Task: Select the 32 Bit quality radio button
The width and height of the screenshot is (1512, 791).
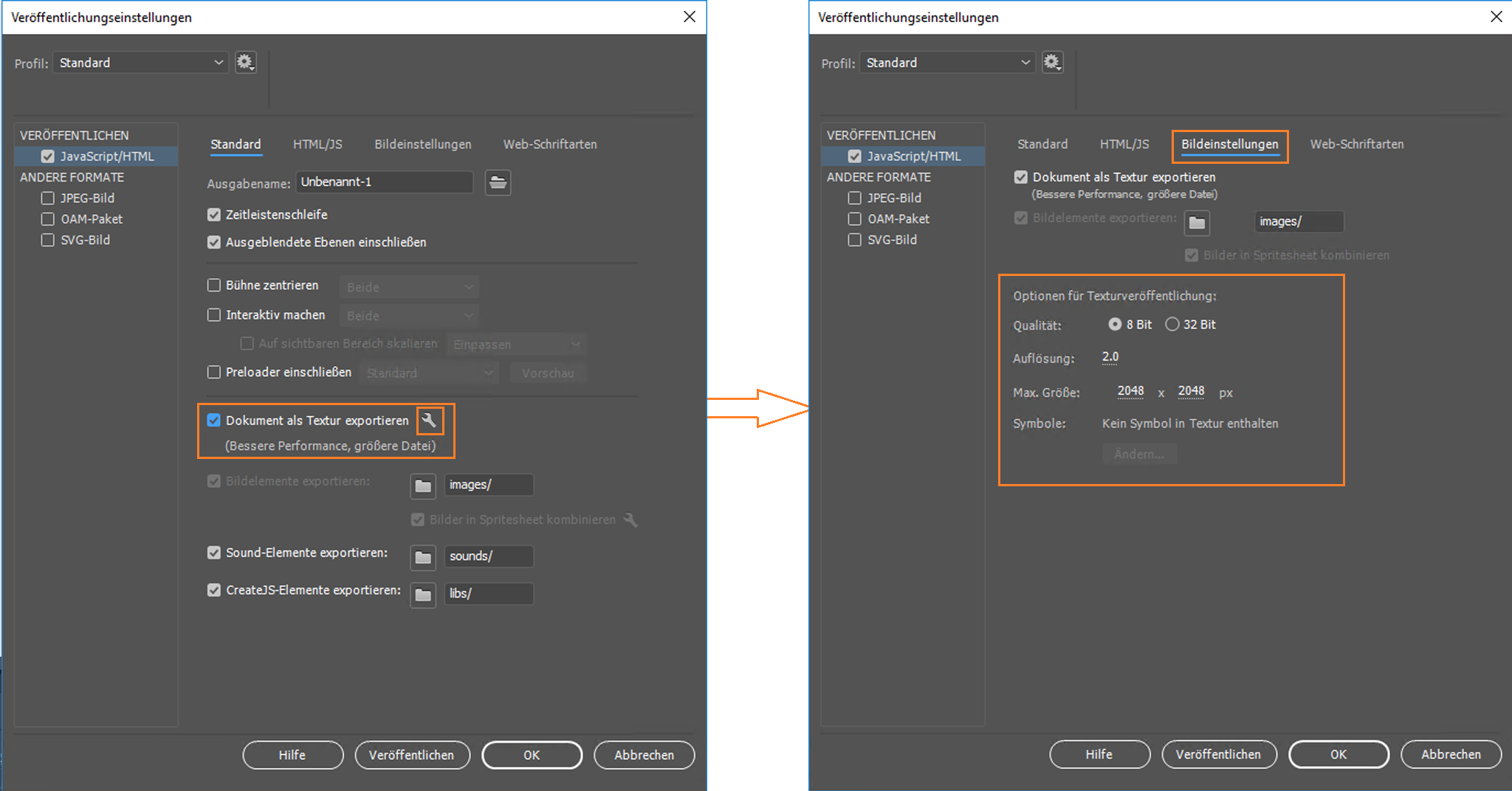Action: pos(1172,324)
